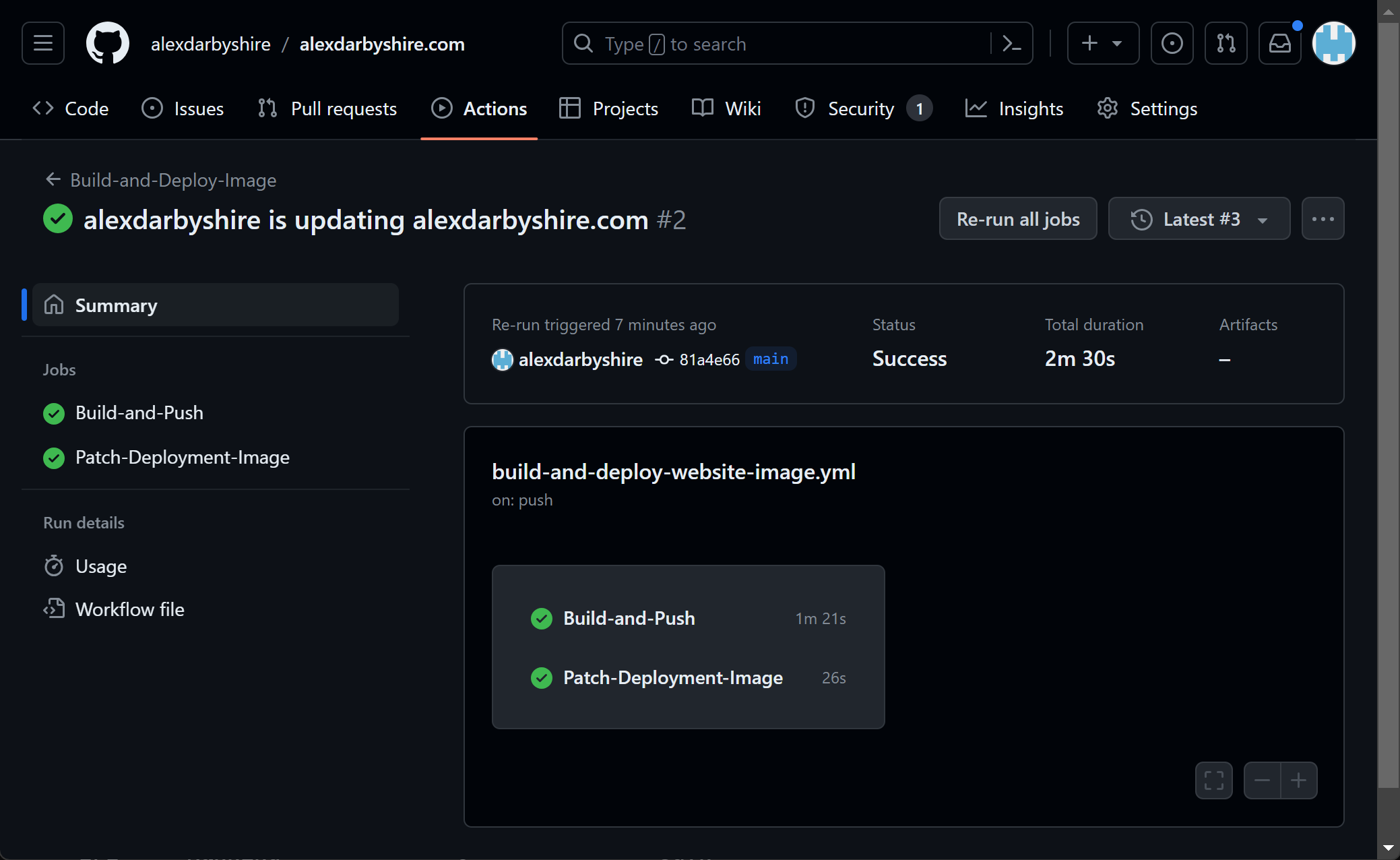Toggle fullscreen on workflow graph
The width and height of the screenshot is (1400, 860).
point(1214,780)
